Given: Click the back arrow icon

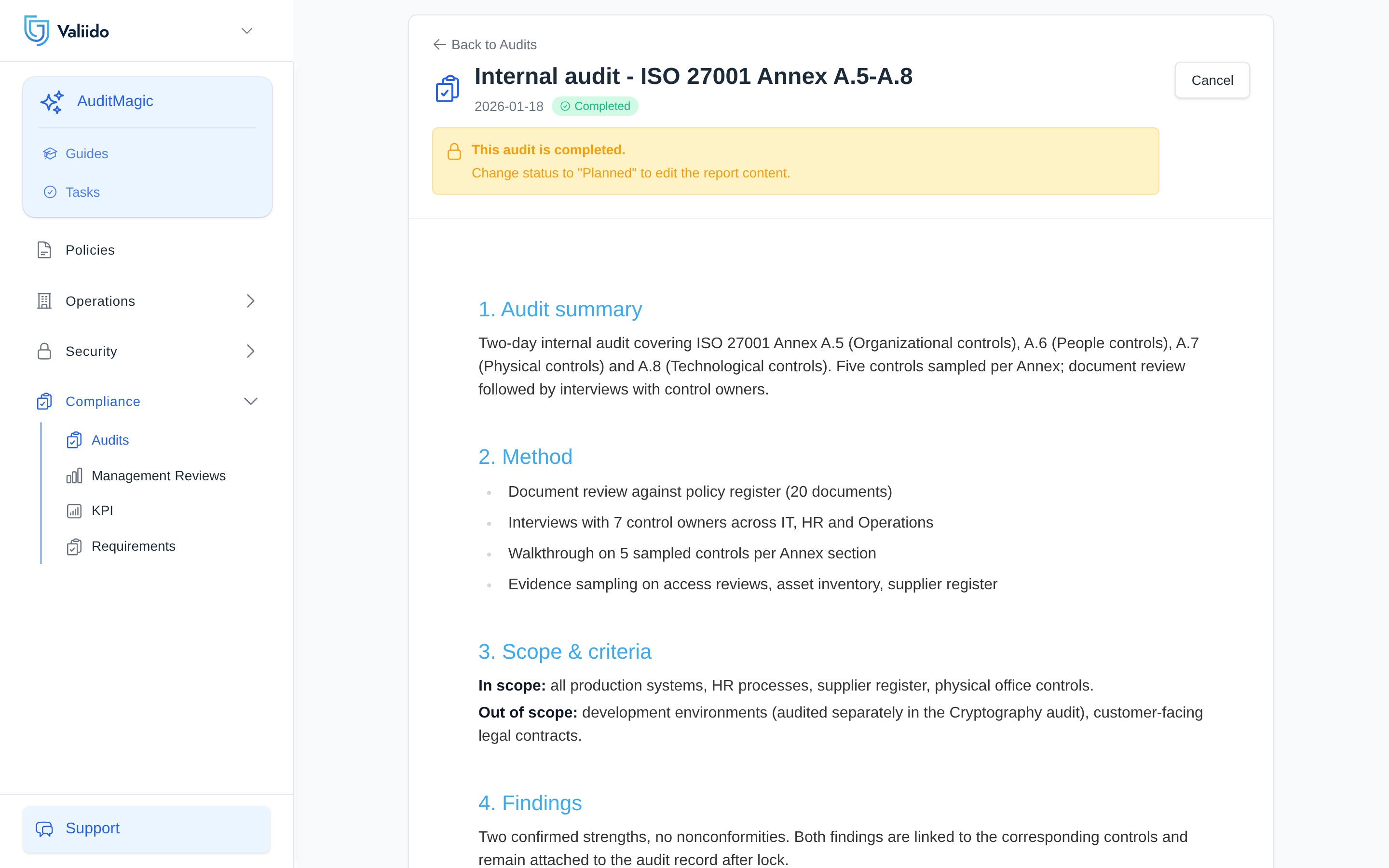Looking at the screenshot, I should coord(440,44).
